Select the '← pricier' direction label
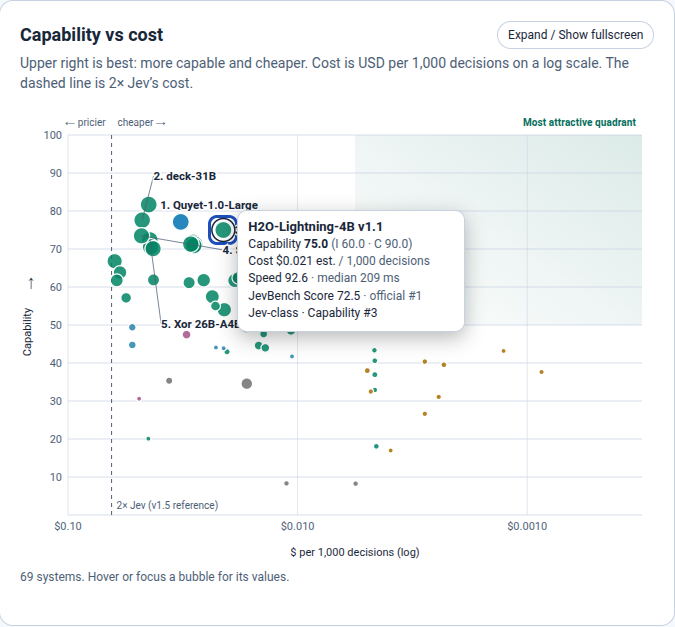This screenshot has height=627, width=675. [x=85, y=122]
